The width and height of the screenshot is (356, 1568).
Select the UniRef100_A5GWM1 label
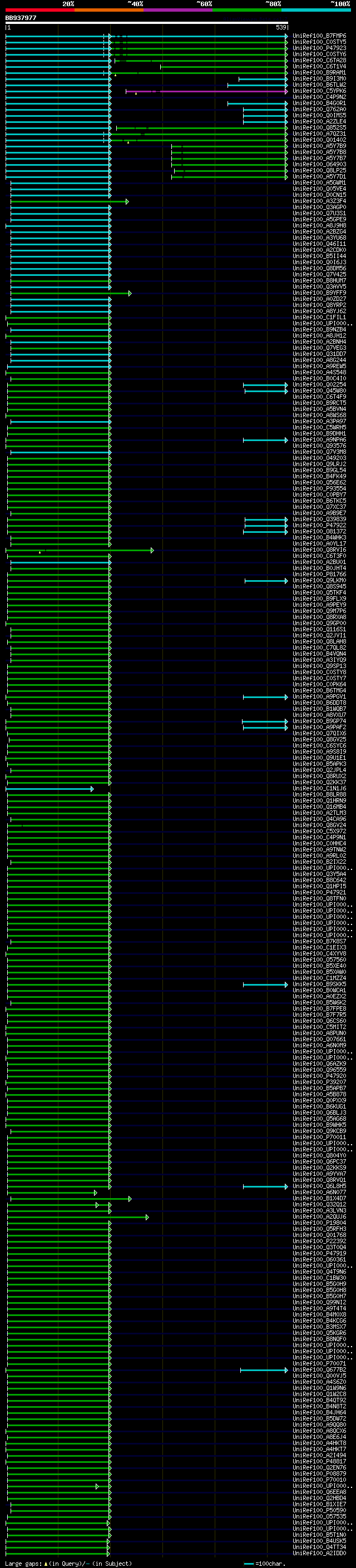click(x=319, y=182)
